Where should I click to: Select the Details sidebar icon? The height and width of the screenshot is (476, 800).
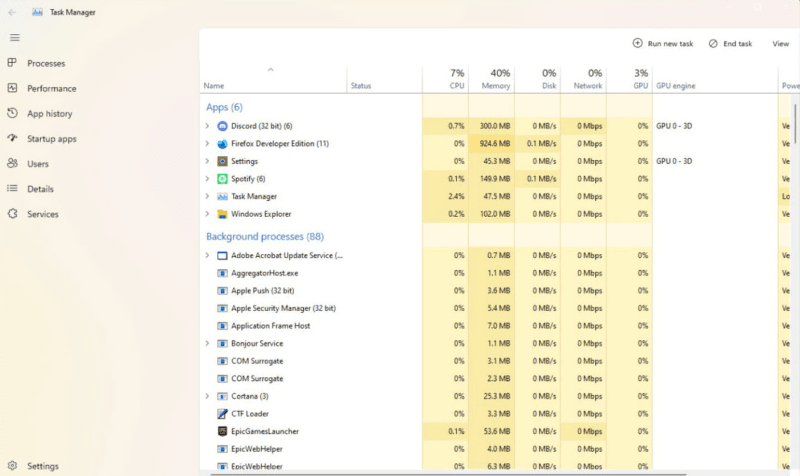coord(12,188)
